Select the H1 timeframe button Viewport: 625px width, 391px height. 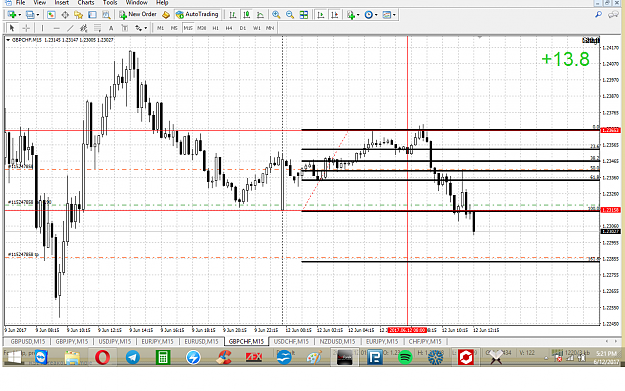click(216, 28)
